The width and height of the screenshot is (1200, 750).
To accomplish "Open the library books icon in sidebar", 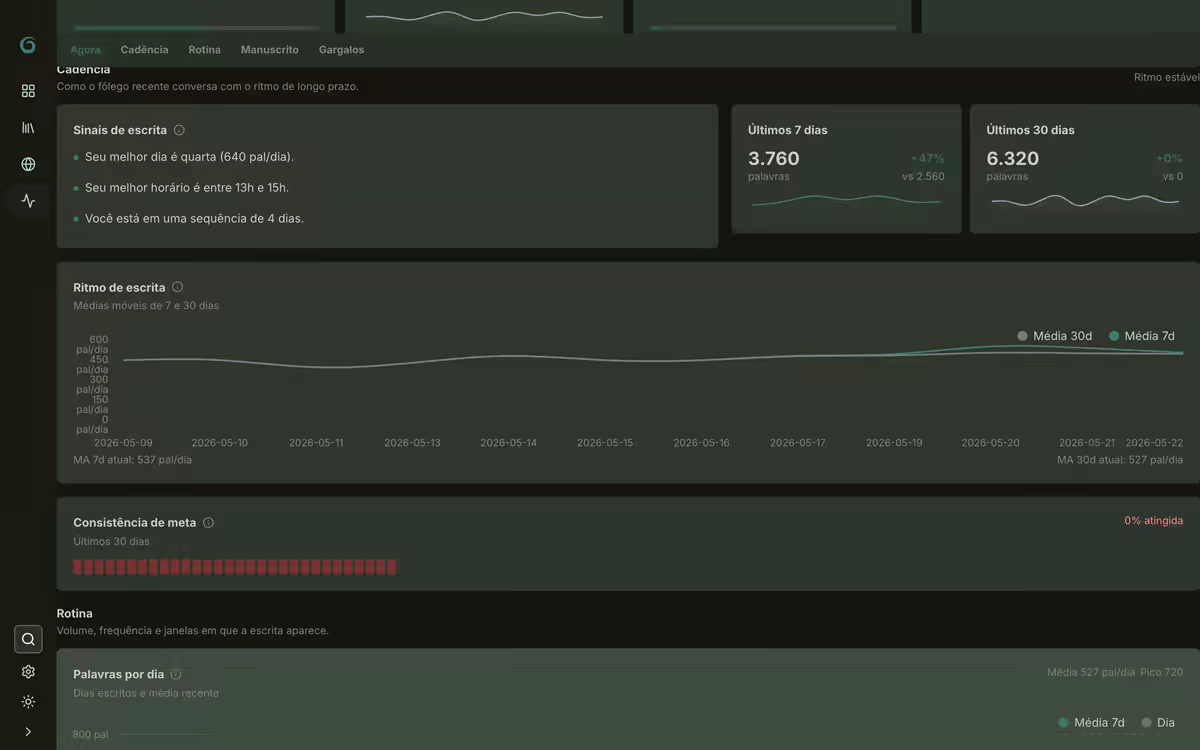I will 28,128.
